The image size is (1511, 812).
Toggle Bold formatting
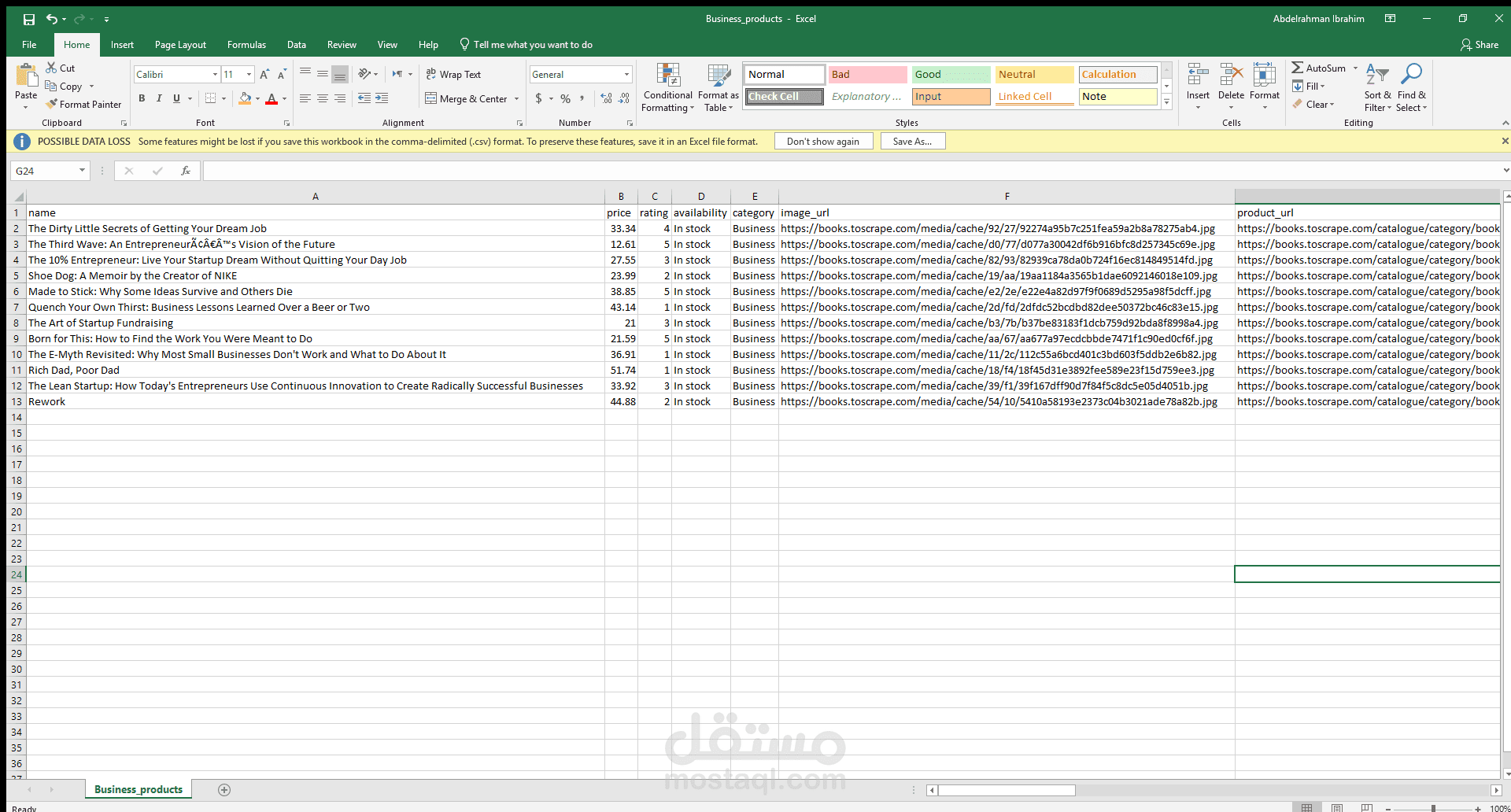[x=142, y=98]
